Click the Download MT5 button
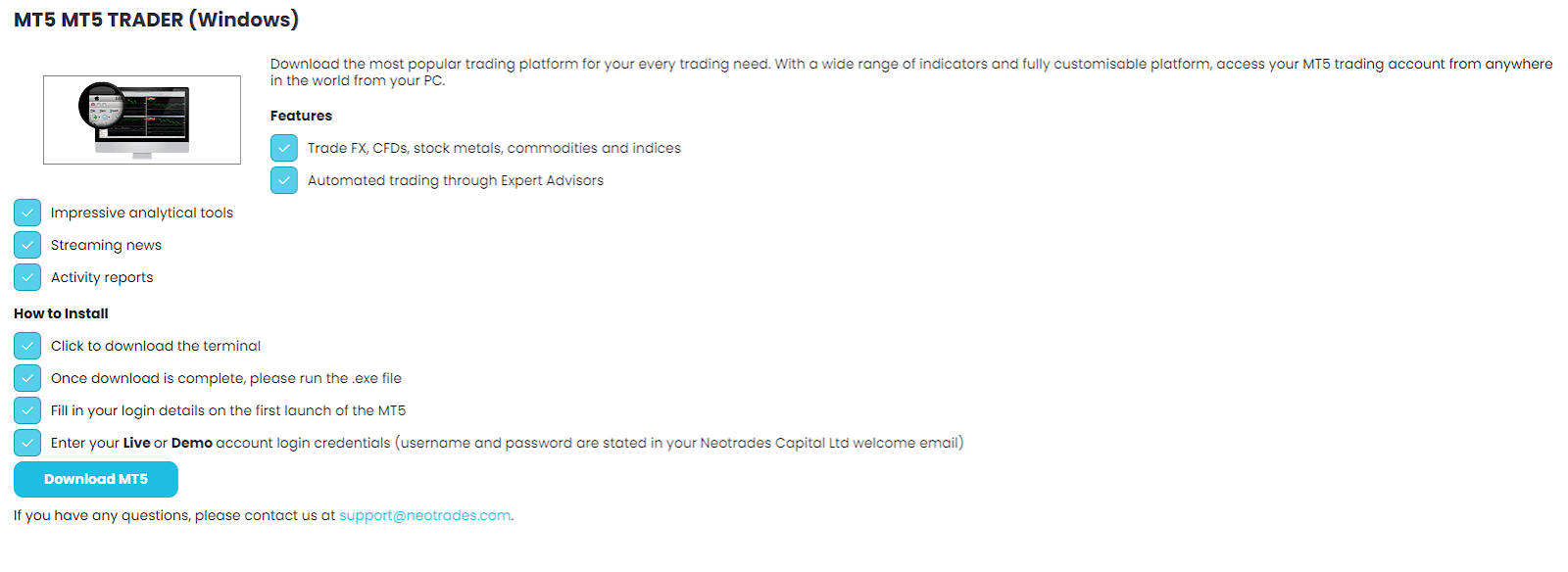 click(x=96, y=479)
